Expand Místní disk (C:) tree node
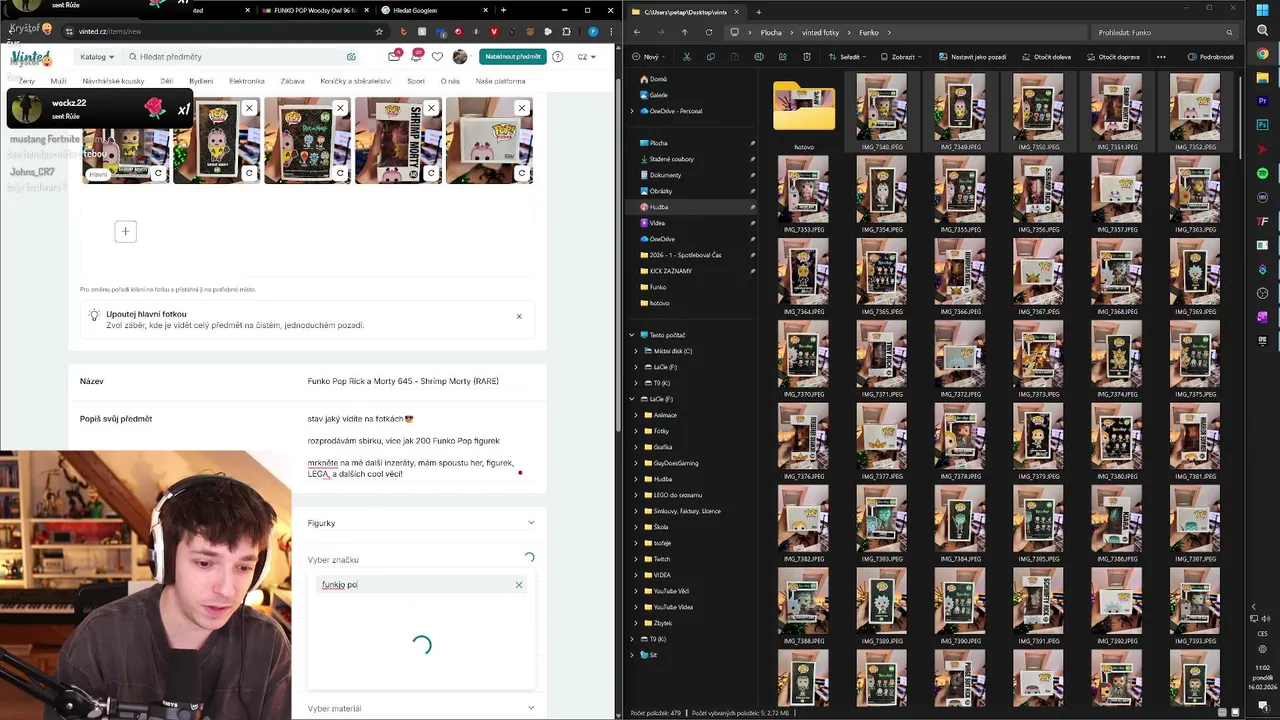 [636, 351]
